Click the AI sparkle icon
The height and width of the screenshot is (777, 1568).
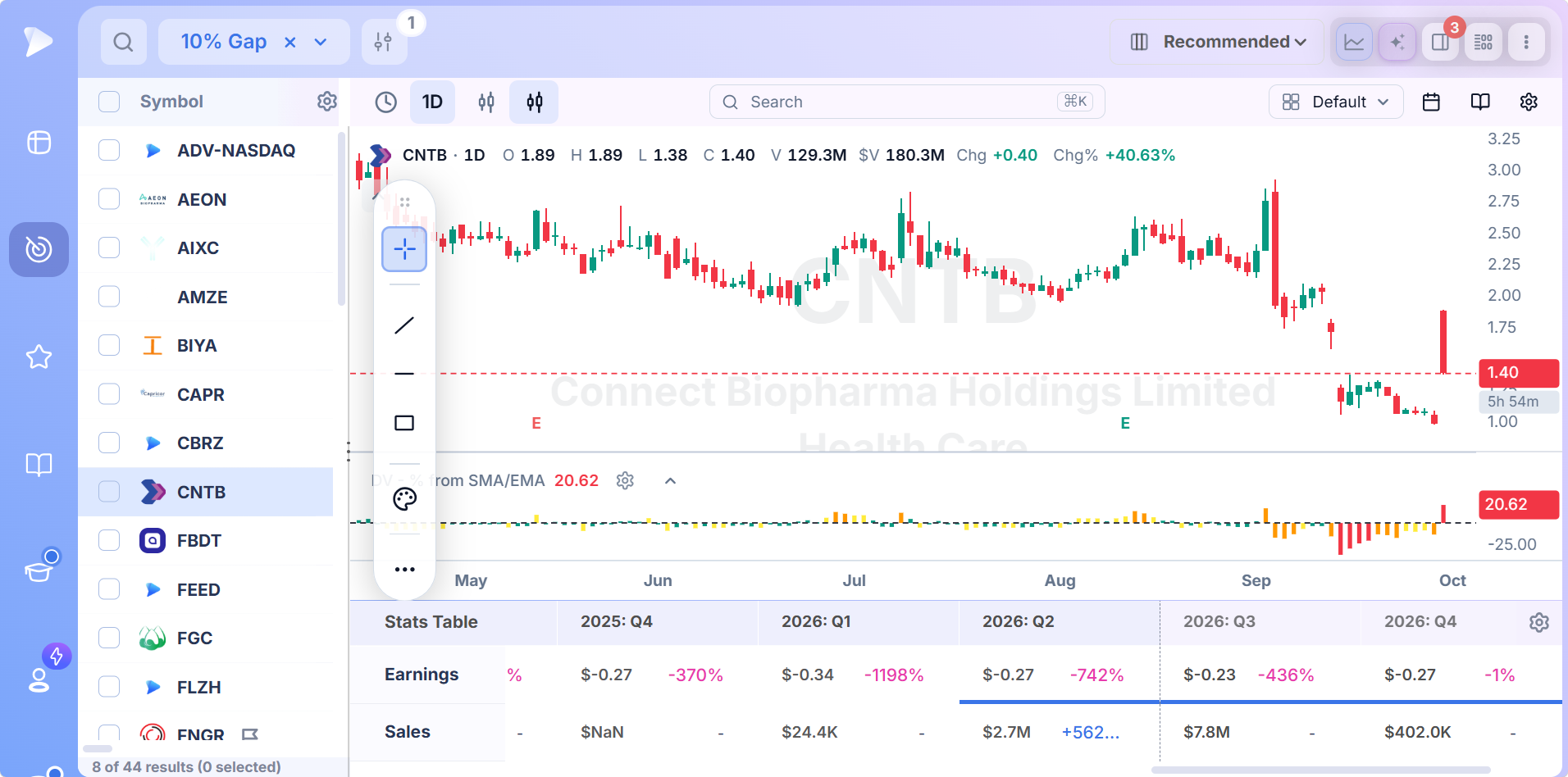(x=1397, y=42)
